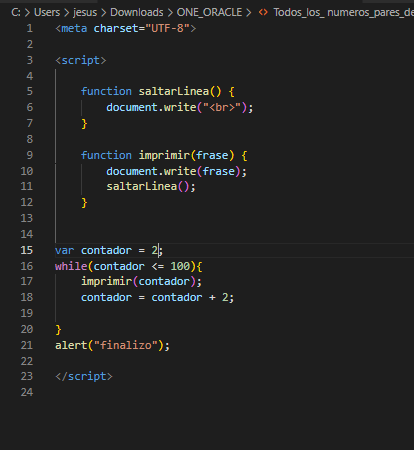
Task: Click the C: drive breadcrumb
Action: point(16,12)
